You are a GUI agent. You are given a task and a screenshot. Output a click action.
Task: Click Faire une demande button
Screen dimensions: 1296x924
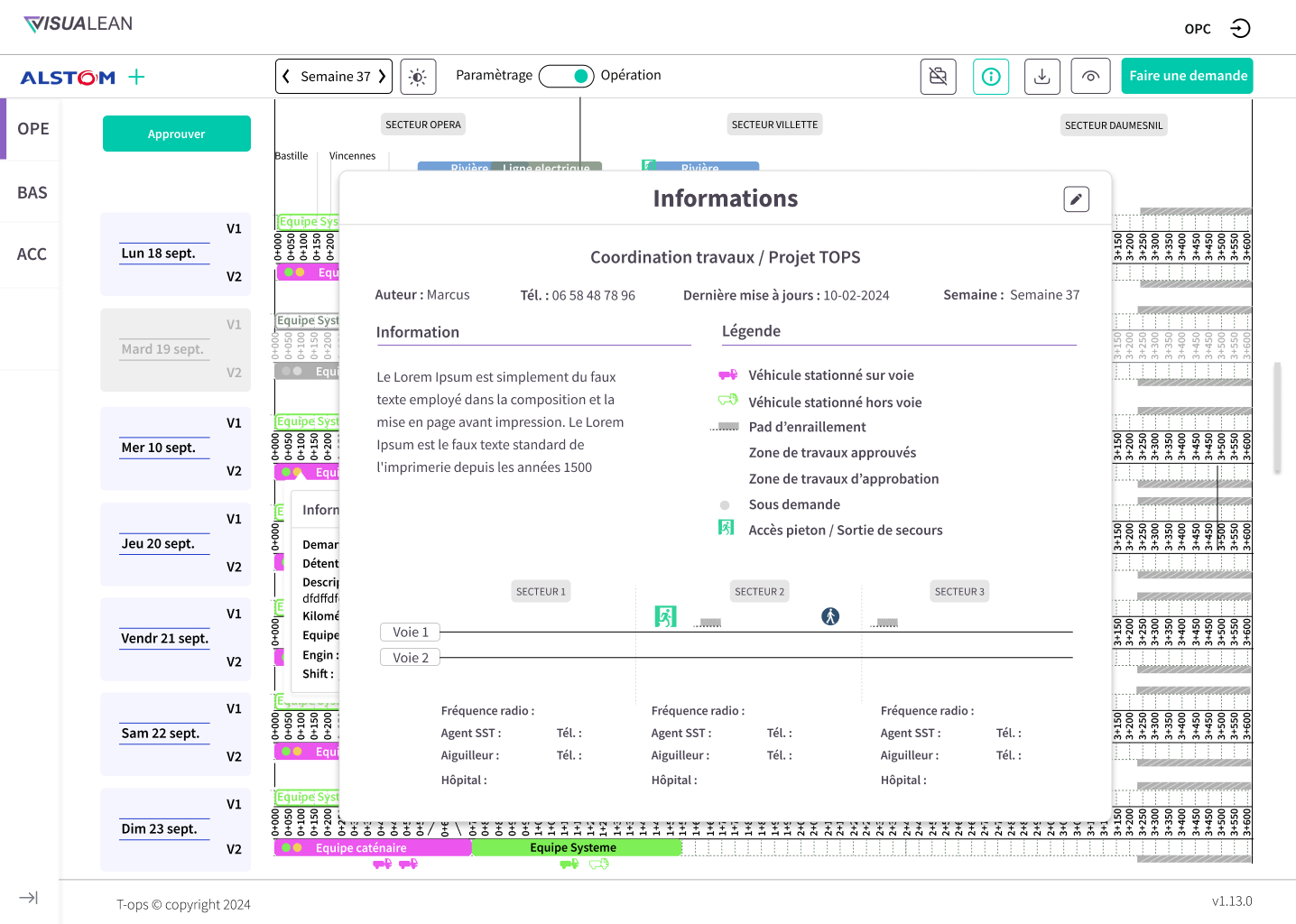point(1188,76)
